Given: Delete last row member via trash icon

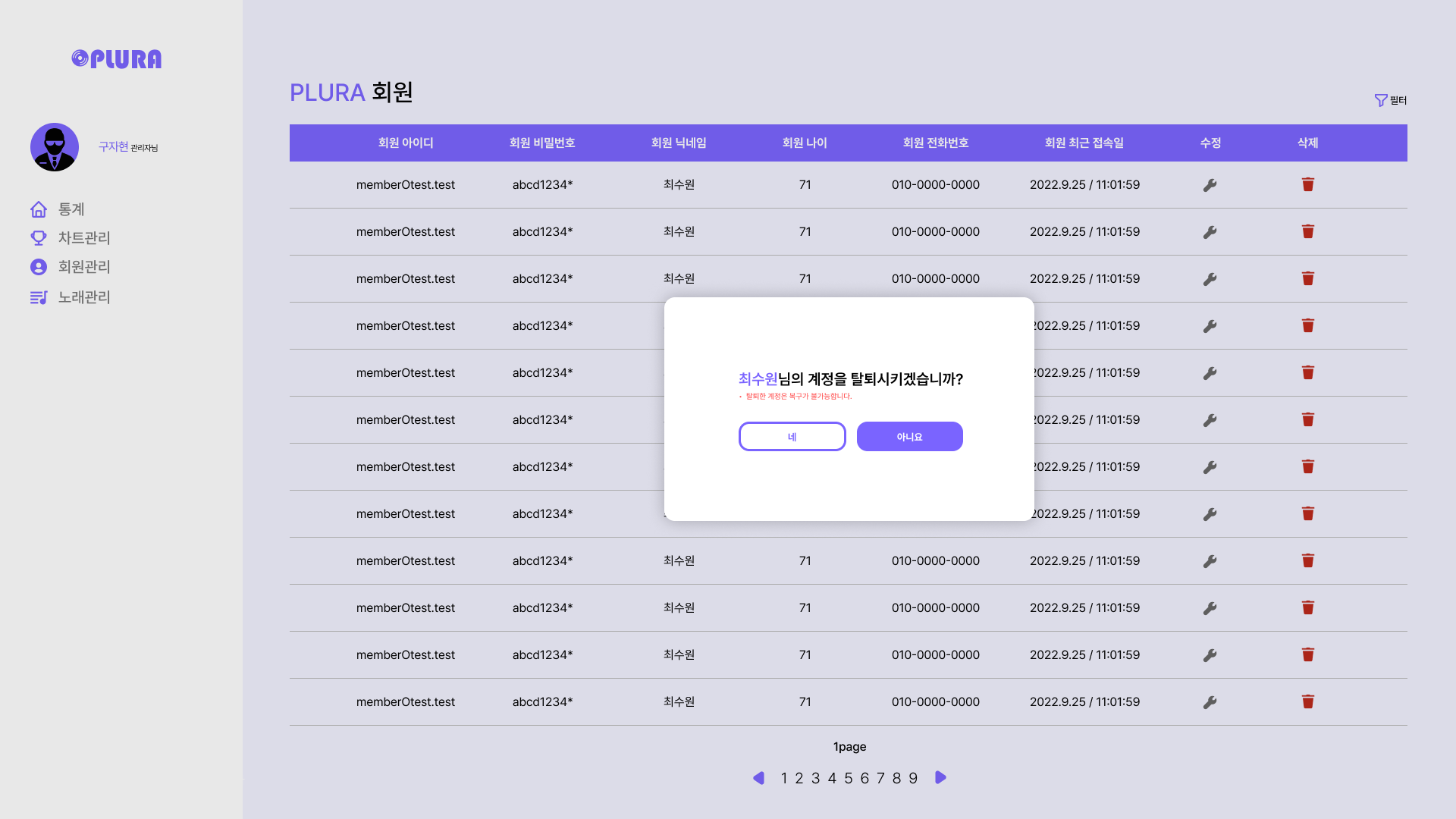Looking at the screenshot, I should 1308,702.
